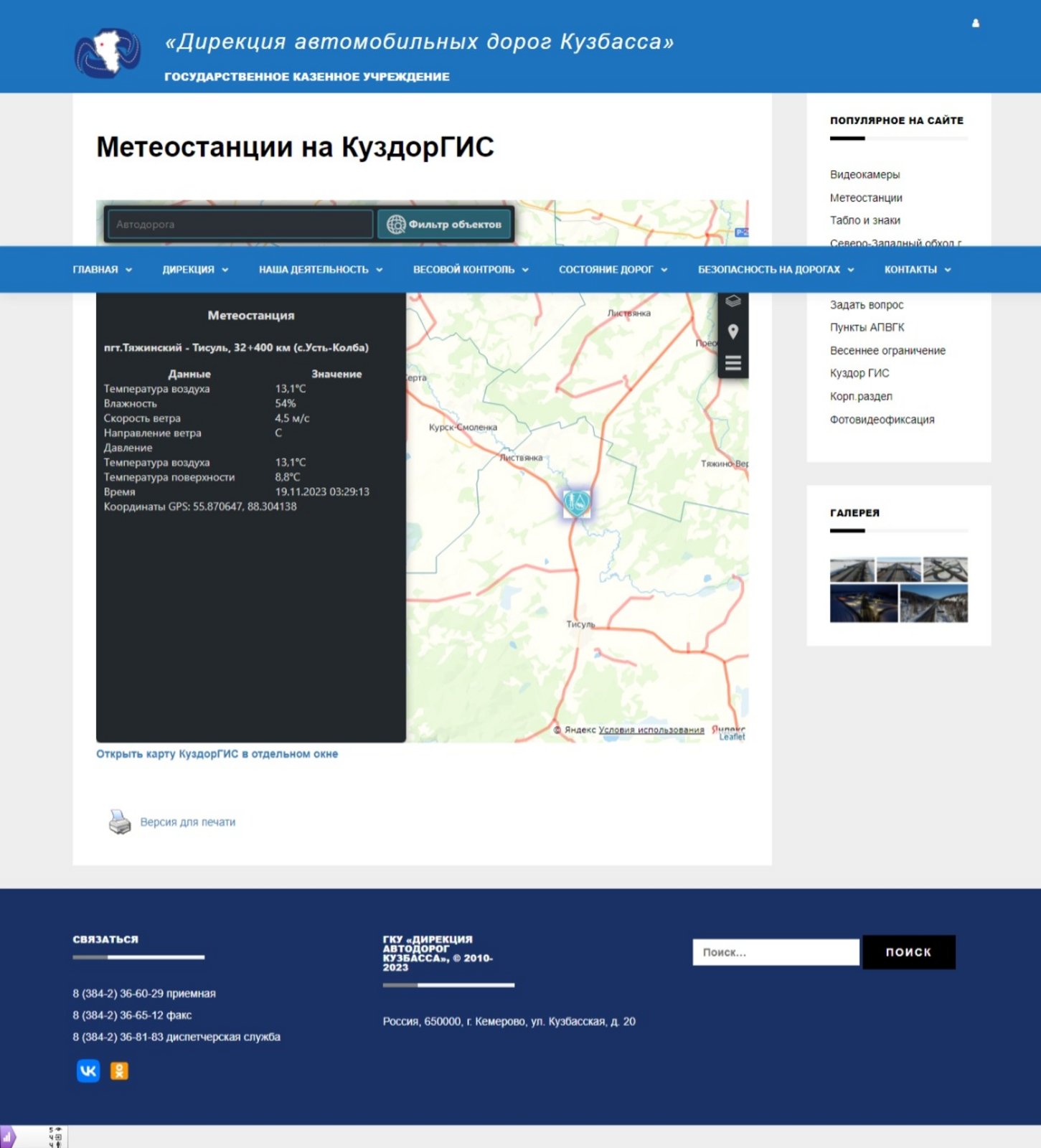This screenshot has height=1148, width=1041.
Task: Expand the КОНТАКТЫ menu
Action: pyautogui.click(x=918, y=270)
